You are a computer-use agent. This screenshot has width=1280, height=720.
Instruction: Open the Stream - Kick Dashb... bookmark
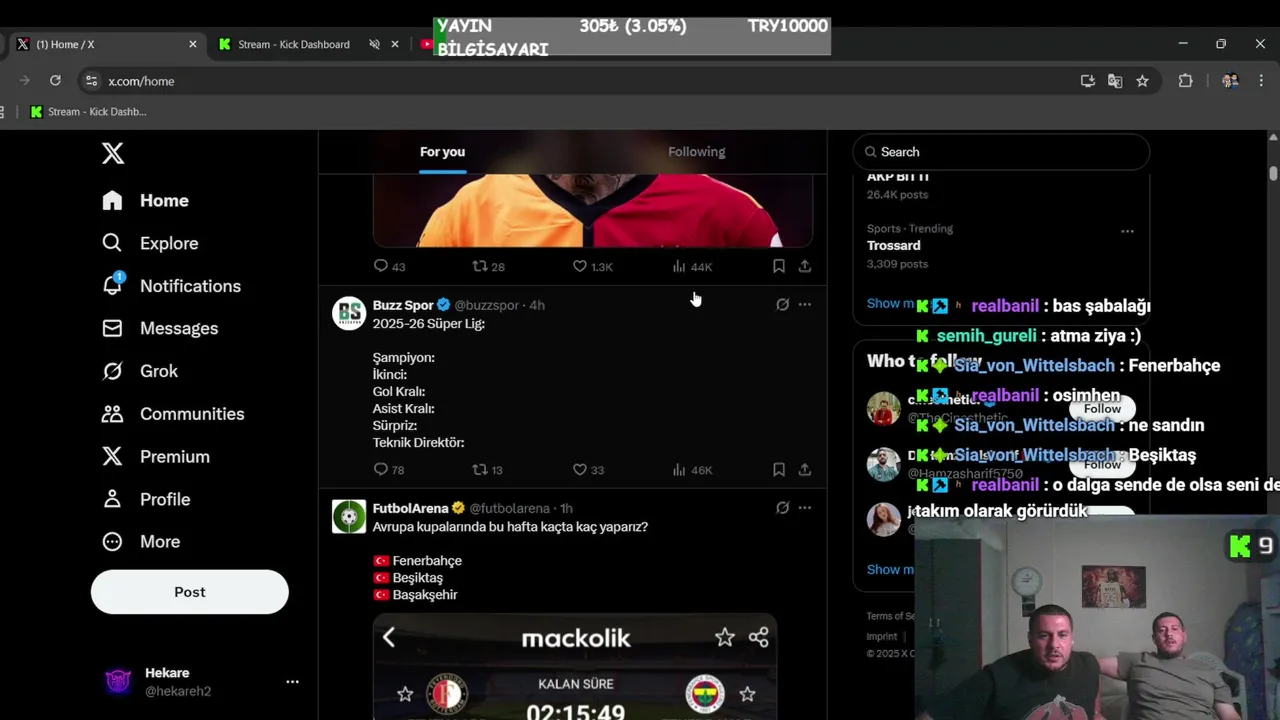coord(88,112)
